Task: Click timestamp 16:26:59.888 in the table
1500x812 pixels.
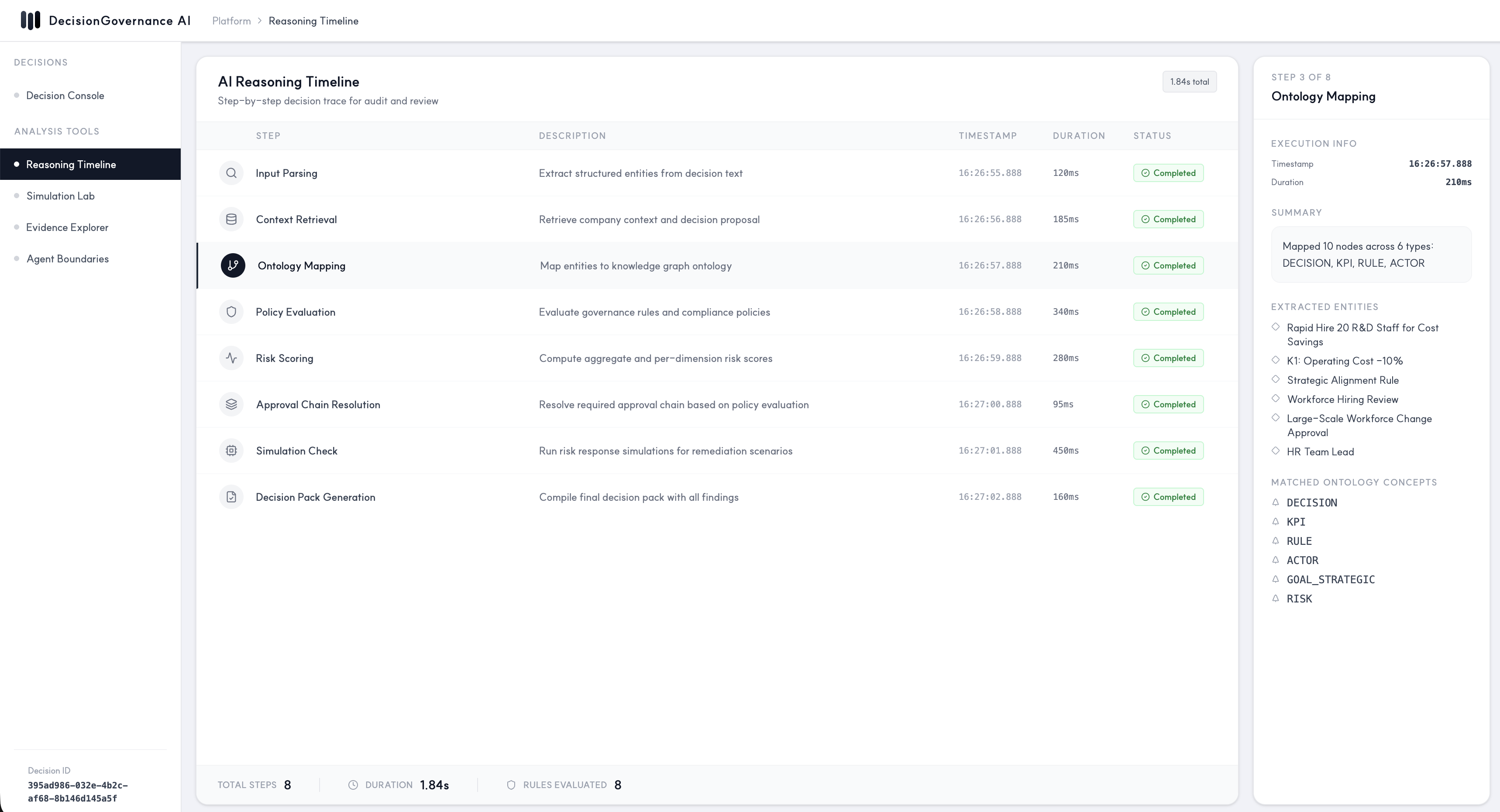Action: pyautogui.click(x=990, y=358)
